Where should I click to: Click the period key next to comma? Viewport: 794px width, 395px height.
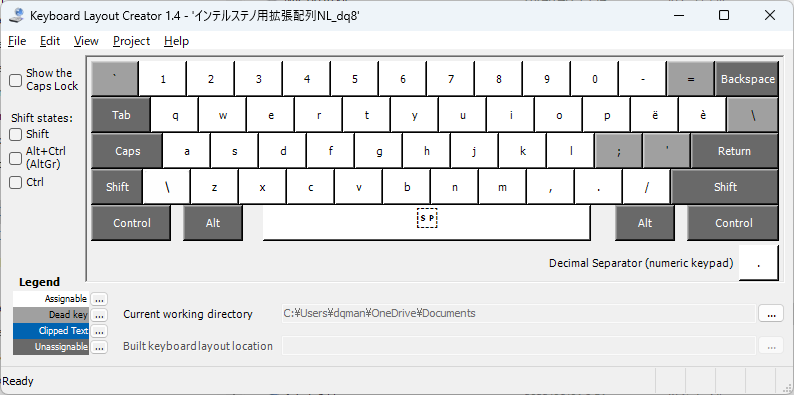coord(598,187)
